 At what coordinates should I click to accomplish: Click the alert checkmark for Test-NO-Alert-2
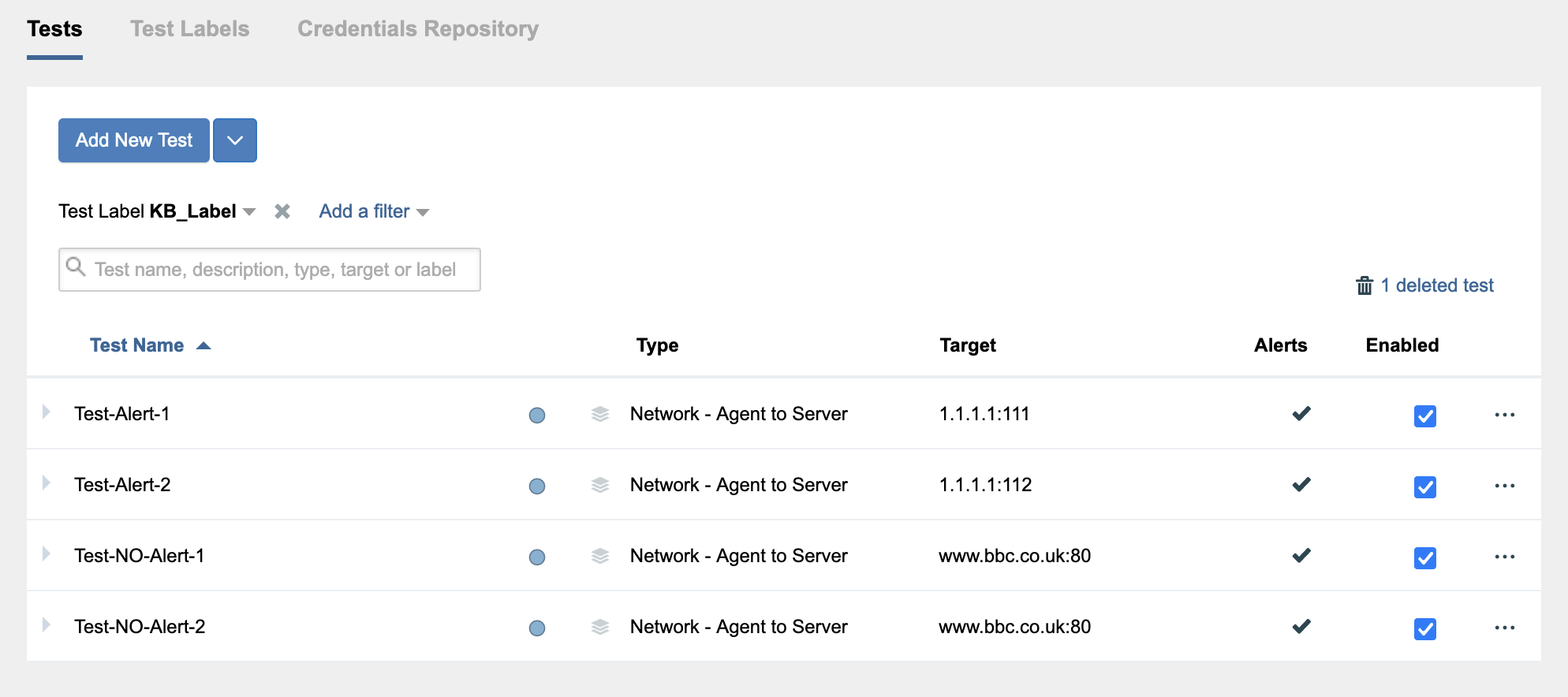(x=1301, y=626)
